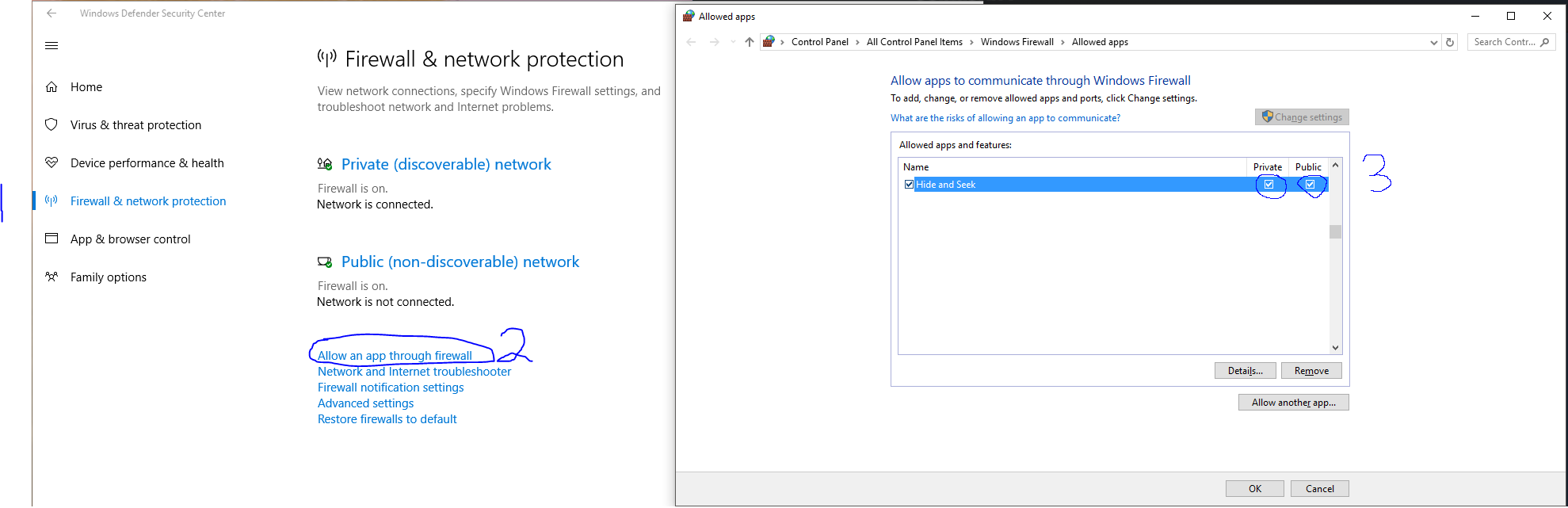The image size is (1568, 508).
Task: Toggle Private checkbox for Hide and Seek
Action: 1269,185
